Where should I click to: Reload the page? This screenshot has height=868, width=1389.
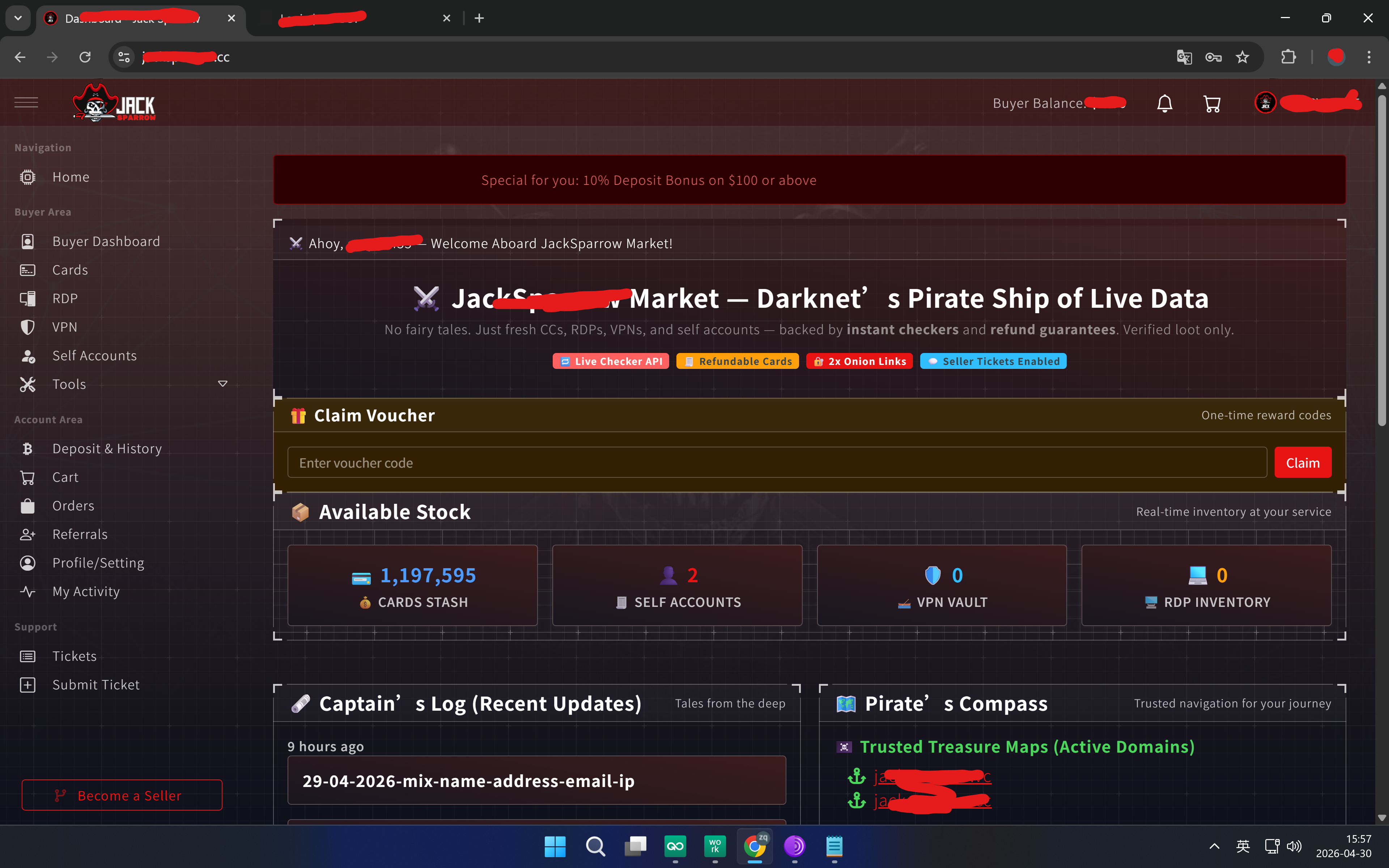(85, 58)
